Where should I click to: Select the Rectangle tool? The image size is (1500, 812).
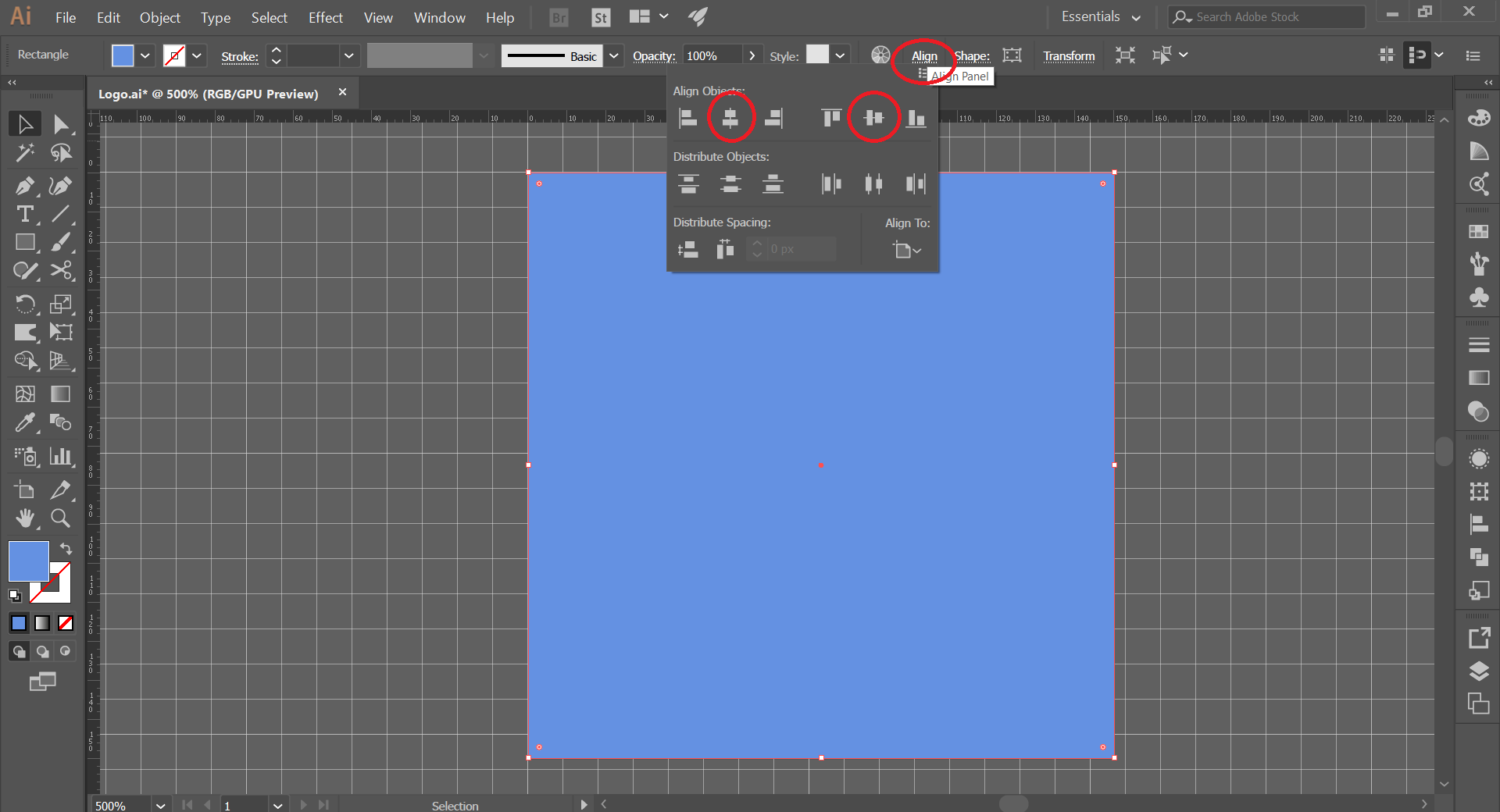click(x=25, y=242)
